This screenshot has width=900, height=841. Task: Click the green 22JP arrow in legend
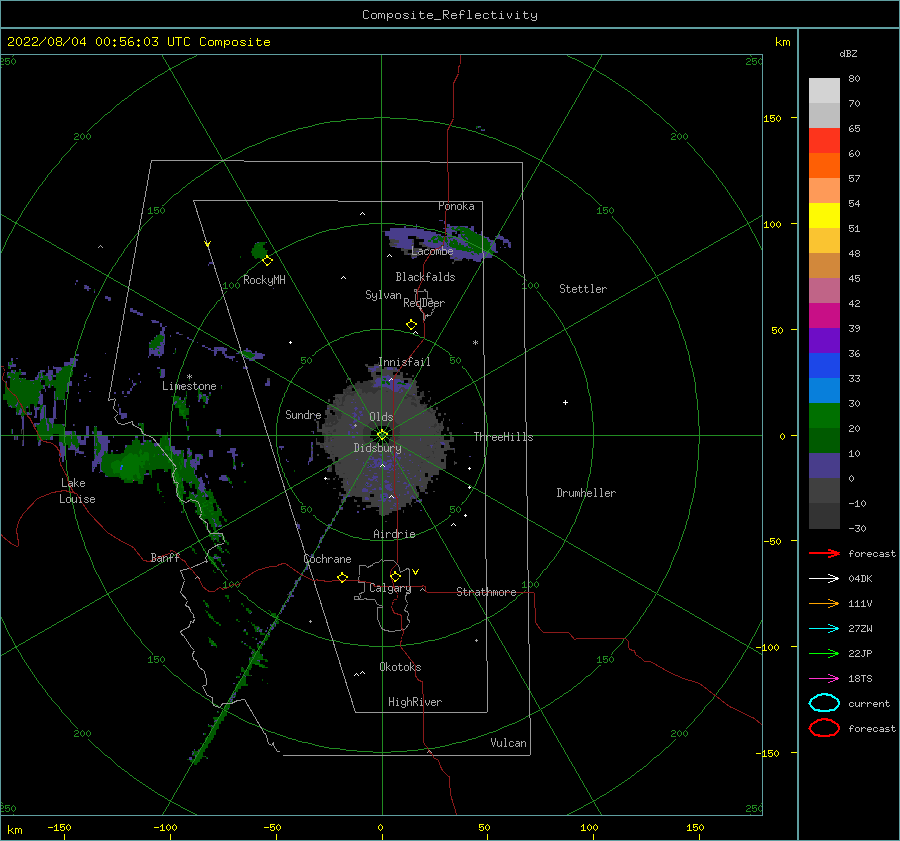[x=824, y=653]
